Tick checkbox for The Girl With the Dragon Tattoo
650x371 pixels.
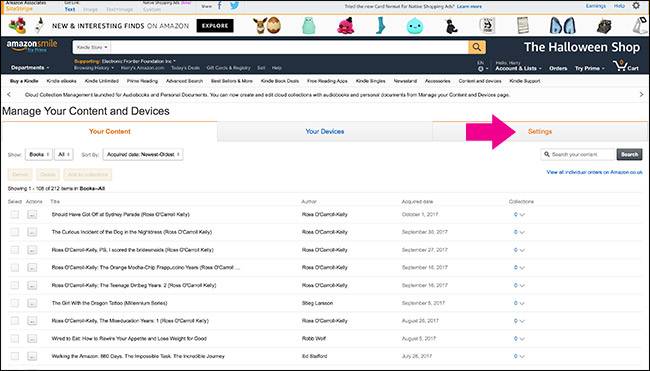click(15, 303)
